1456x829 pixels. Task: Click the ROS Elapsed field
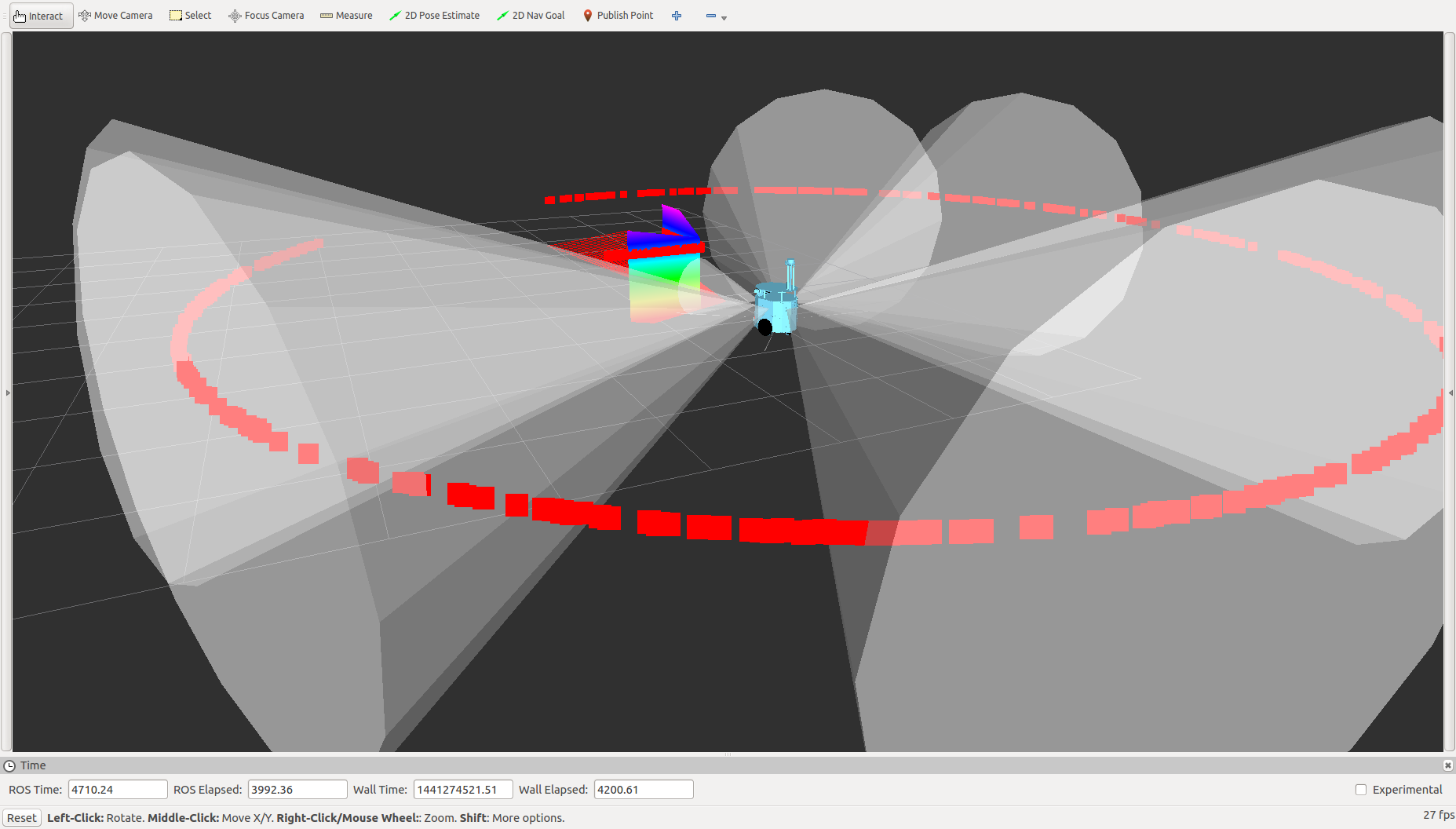(297, 790)
